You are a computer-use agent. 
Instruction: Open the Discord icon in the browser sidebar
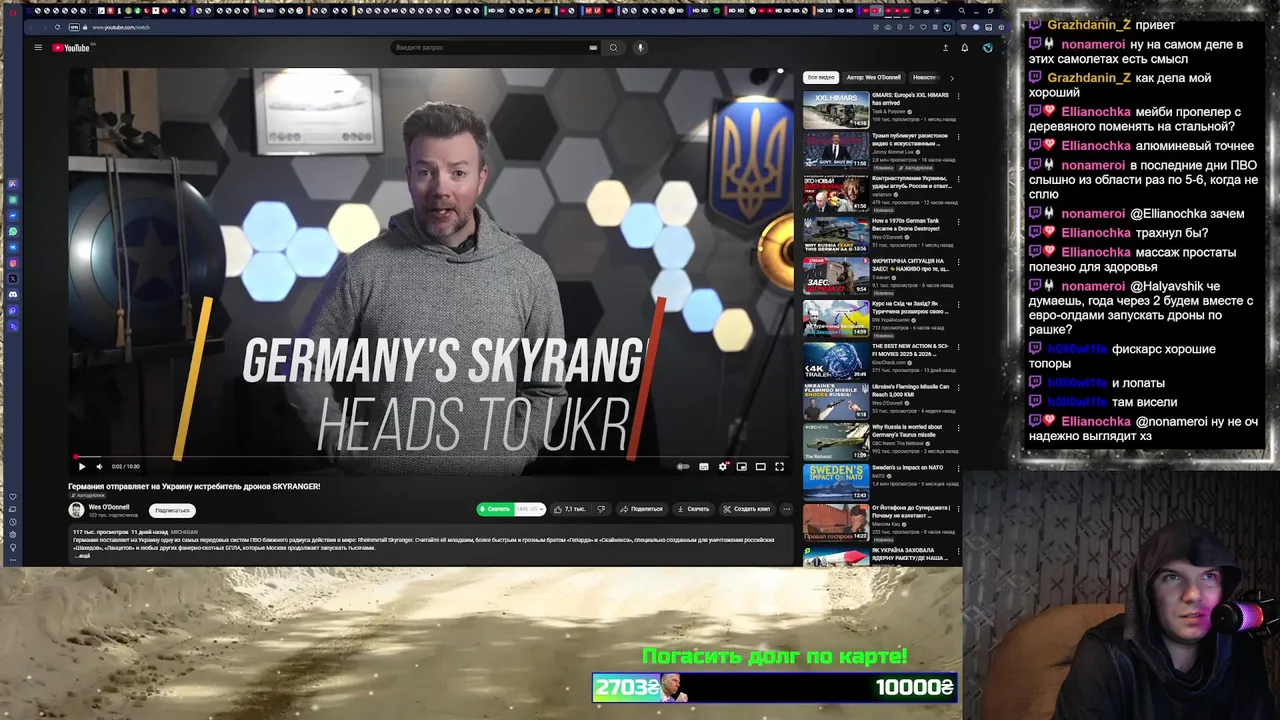point(13,295)
